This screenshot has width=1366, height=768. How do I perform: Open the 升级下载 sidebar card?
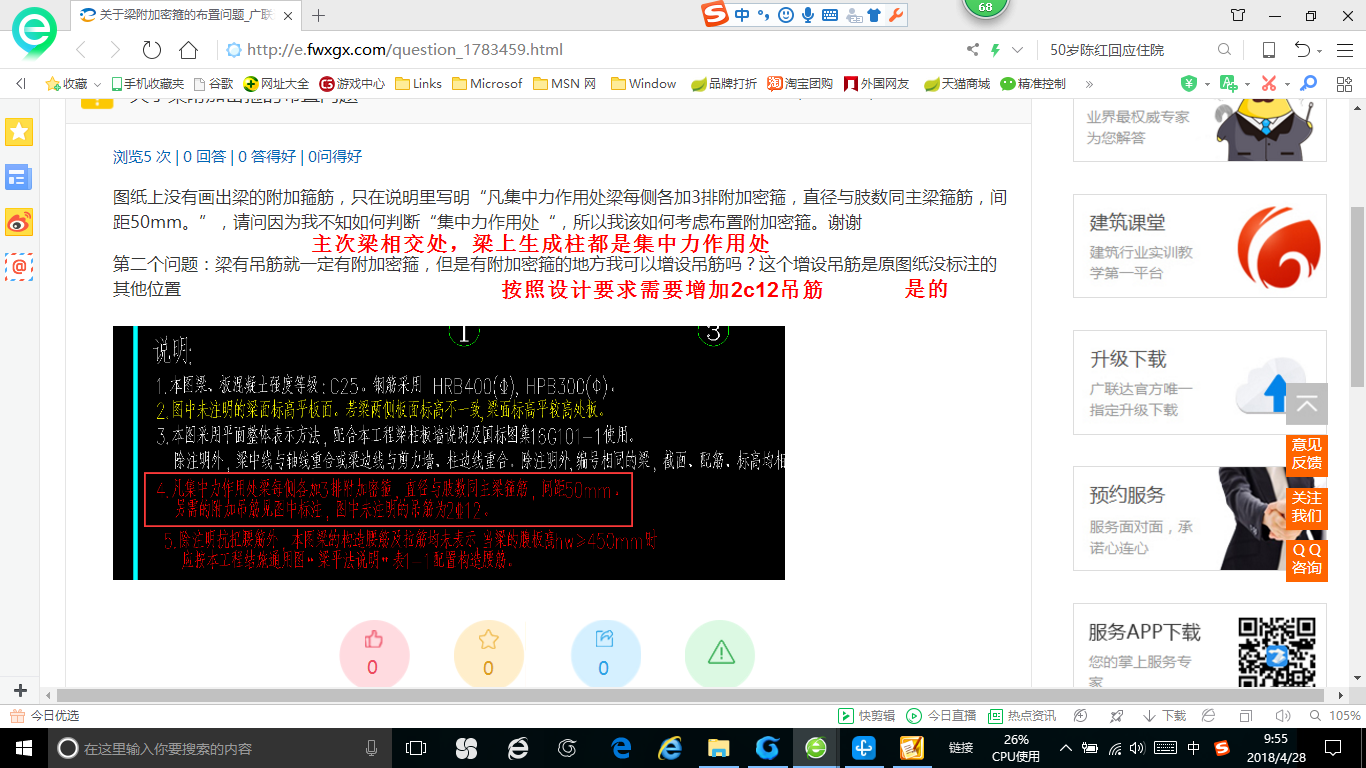[1200, 383]
